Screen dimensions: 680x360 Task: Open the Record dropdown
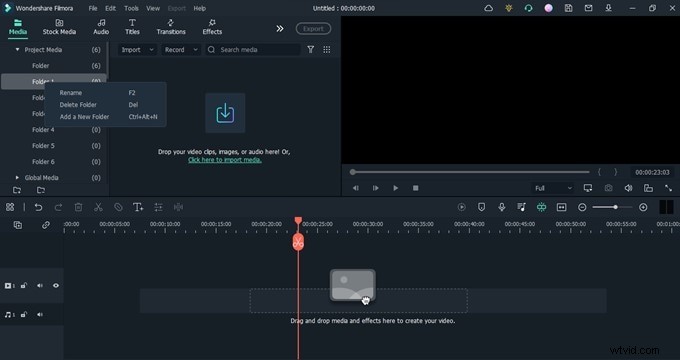point(181,50)
